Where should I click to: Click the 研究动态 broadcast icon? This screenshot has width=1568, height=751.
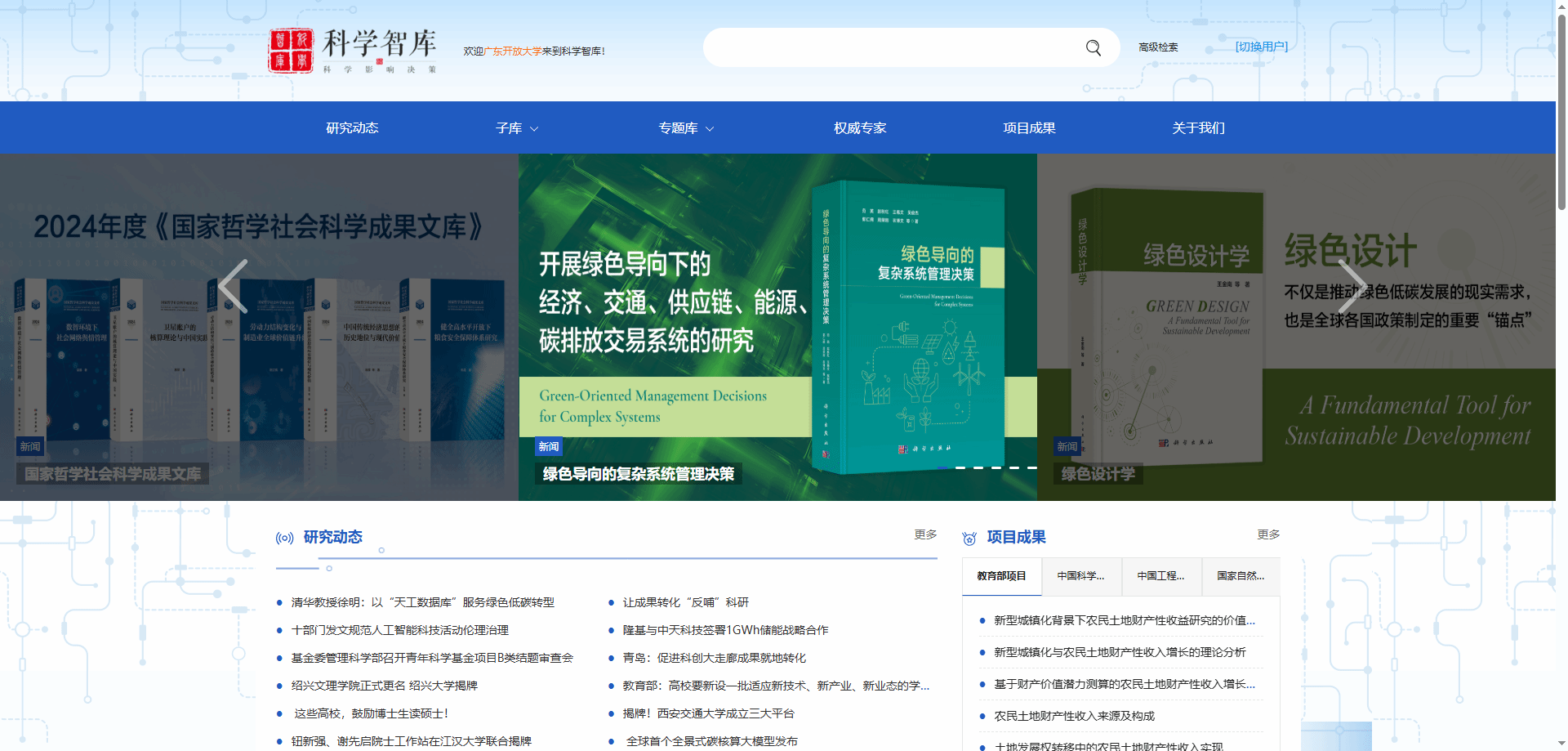(x=285, y=538)
